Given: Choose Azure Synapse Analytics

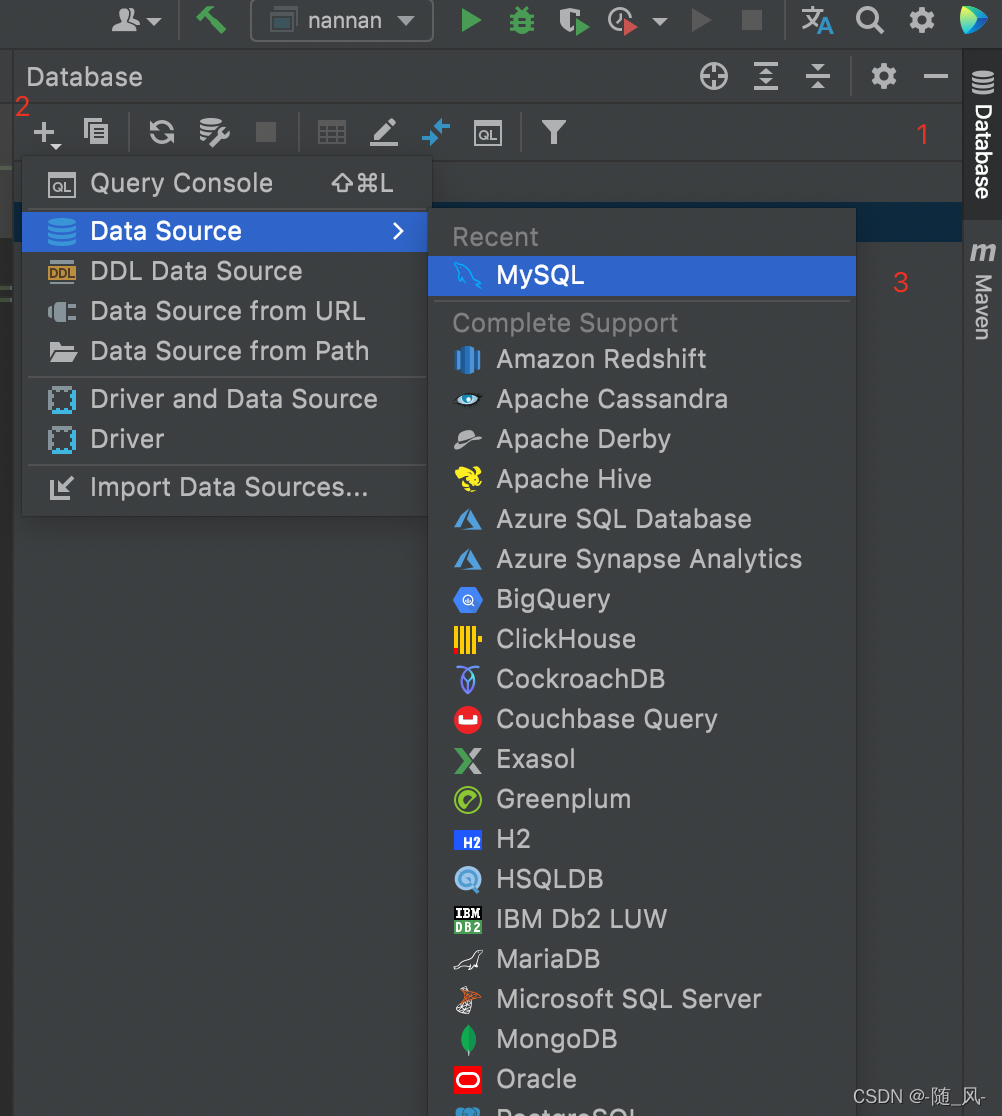Looking at the screenshot, I should 641,559.
